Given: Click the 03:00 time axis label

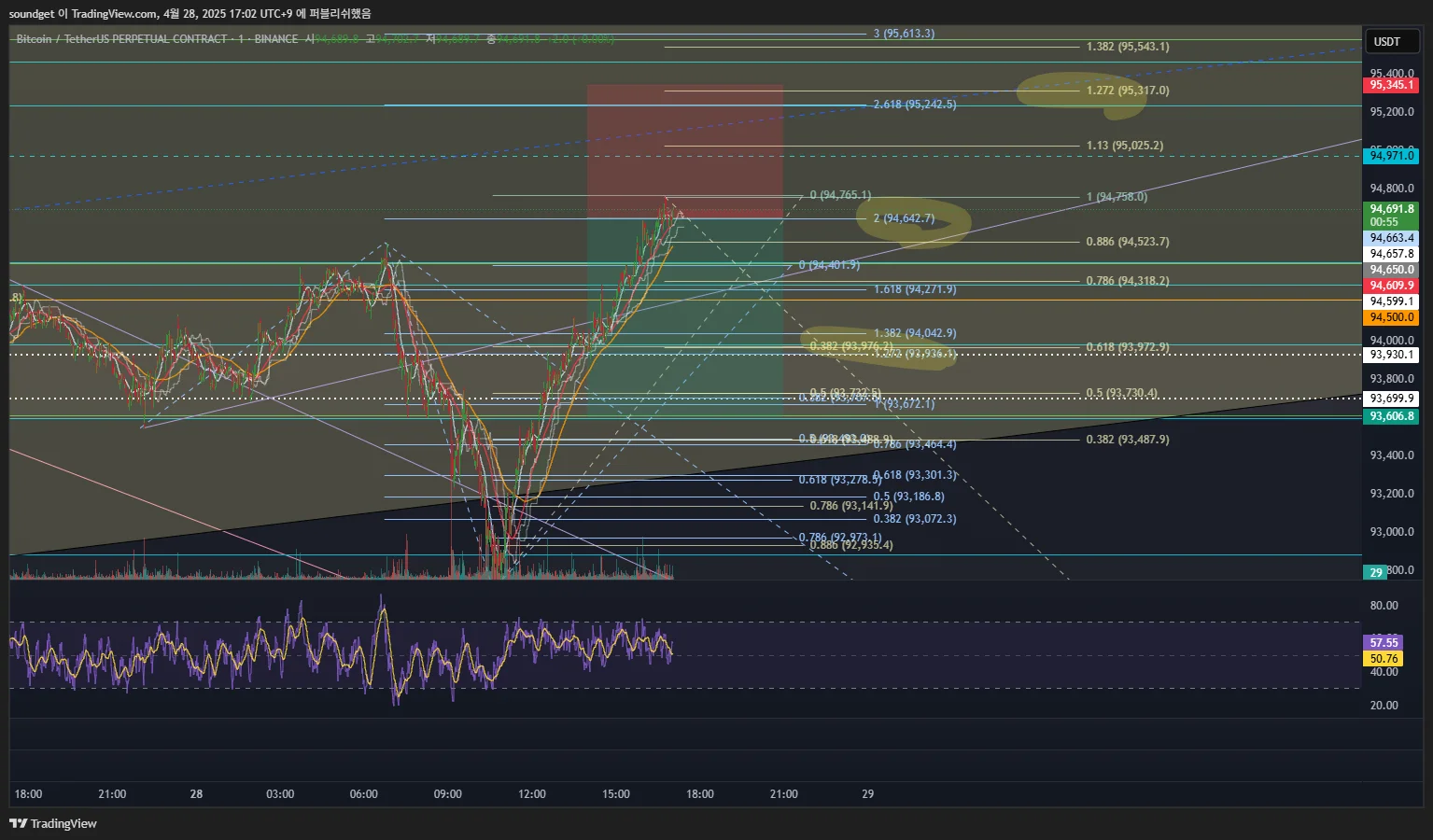Looking at the screenshot, I should (280, 793).
